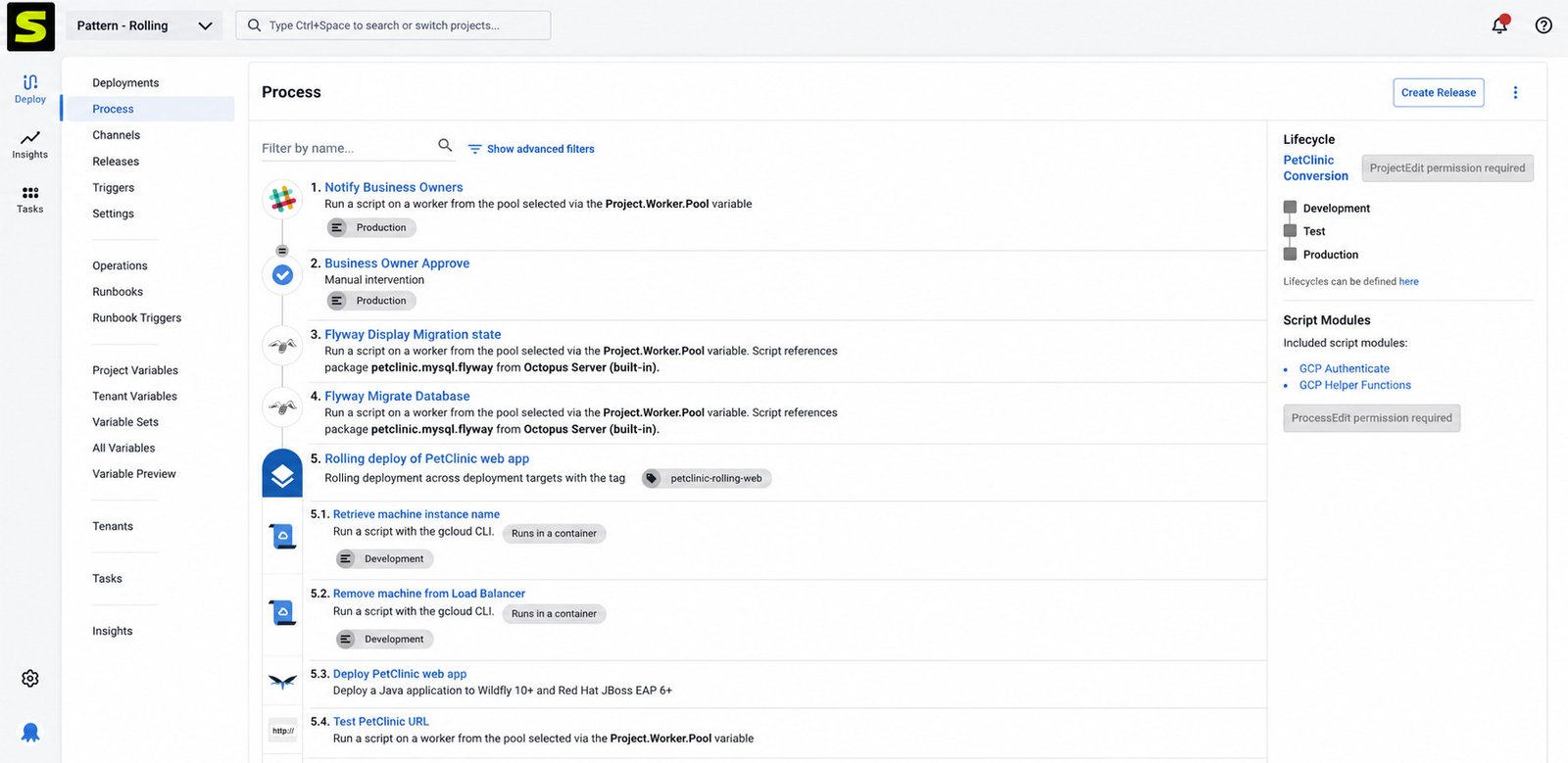1568x763 pixels.
Task: Show advanced filters
Action: (x=540, y=149)
